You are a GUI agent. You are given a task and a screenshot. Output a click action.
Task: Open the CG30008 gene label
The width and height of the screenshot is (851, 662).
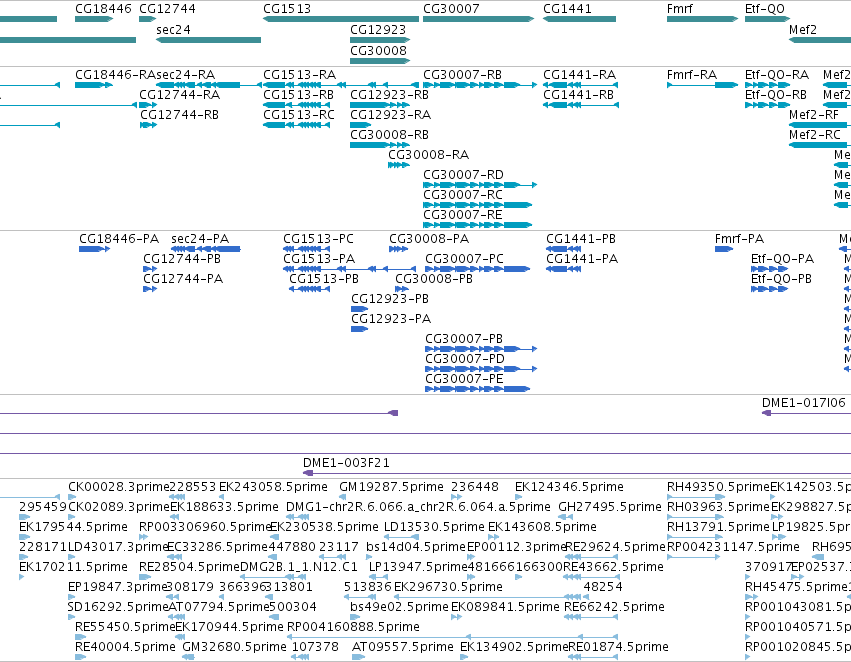(x=378, y=50)
